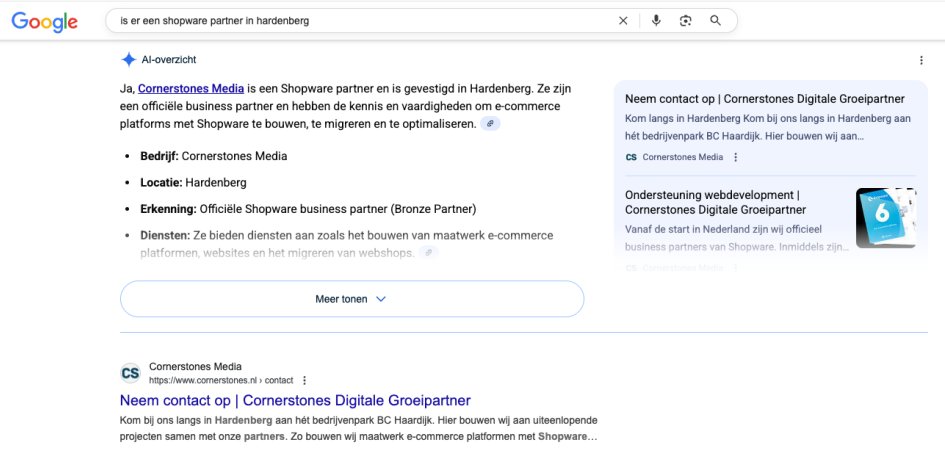Expand the AI overview with 'Meer tonen'
Viewport: 945px width, 459px height.
(x=351, y=299)
